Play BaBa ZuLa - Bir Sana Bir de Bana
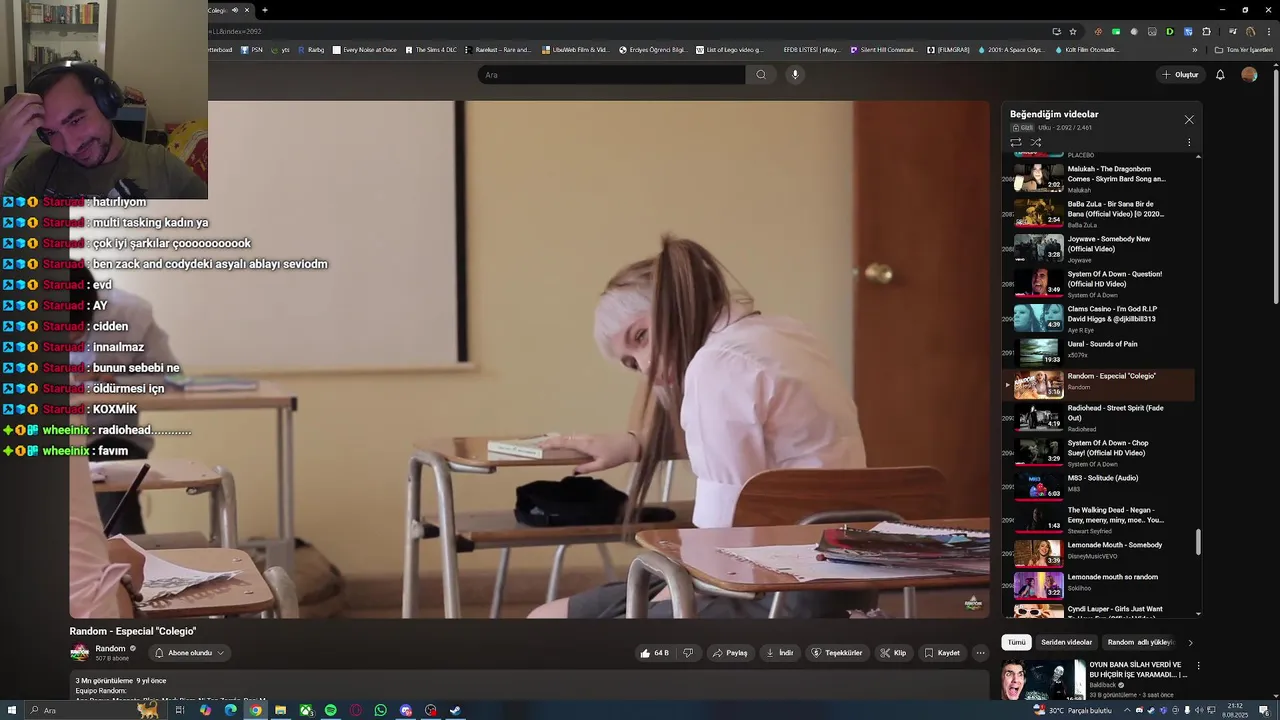 (x=1098, y=213)
